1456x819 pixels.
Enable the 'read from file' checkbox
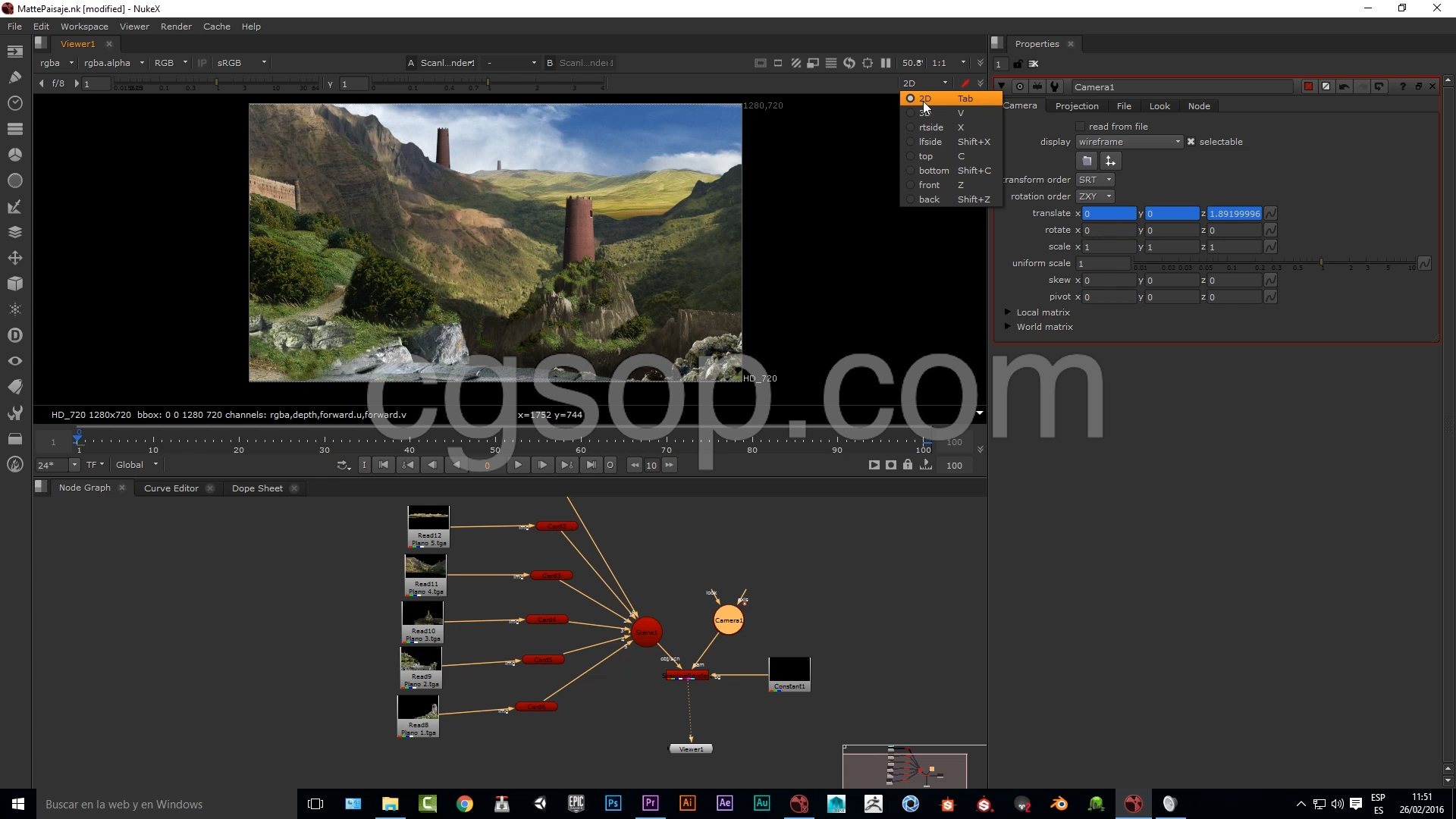click(x=1080, y=127)
